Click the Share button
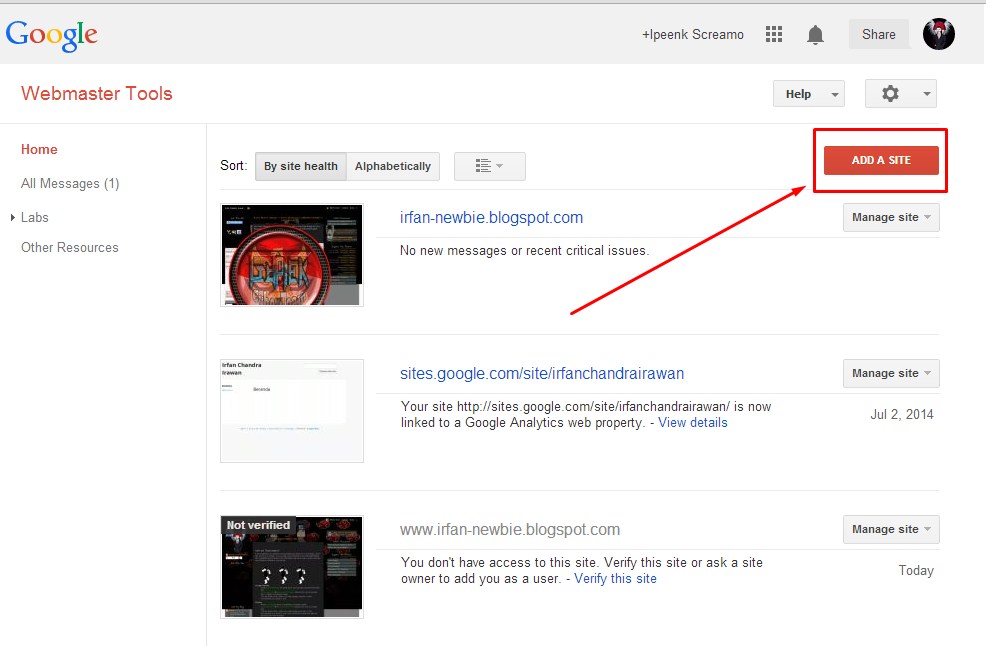The image size is (986, 646). click(x=878, y=34)
